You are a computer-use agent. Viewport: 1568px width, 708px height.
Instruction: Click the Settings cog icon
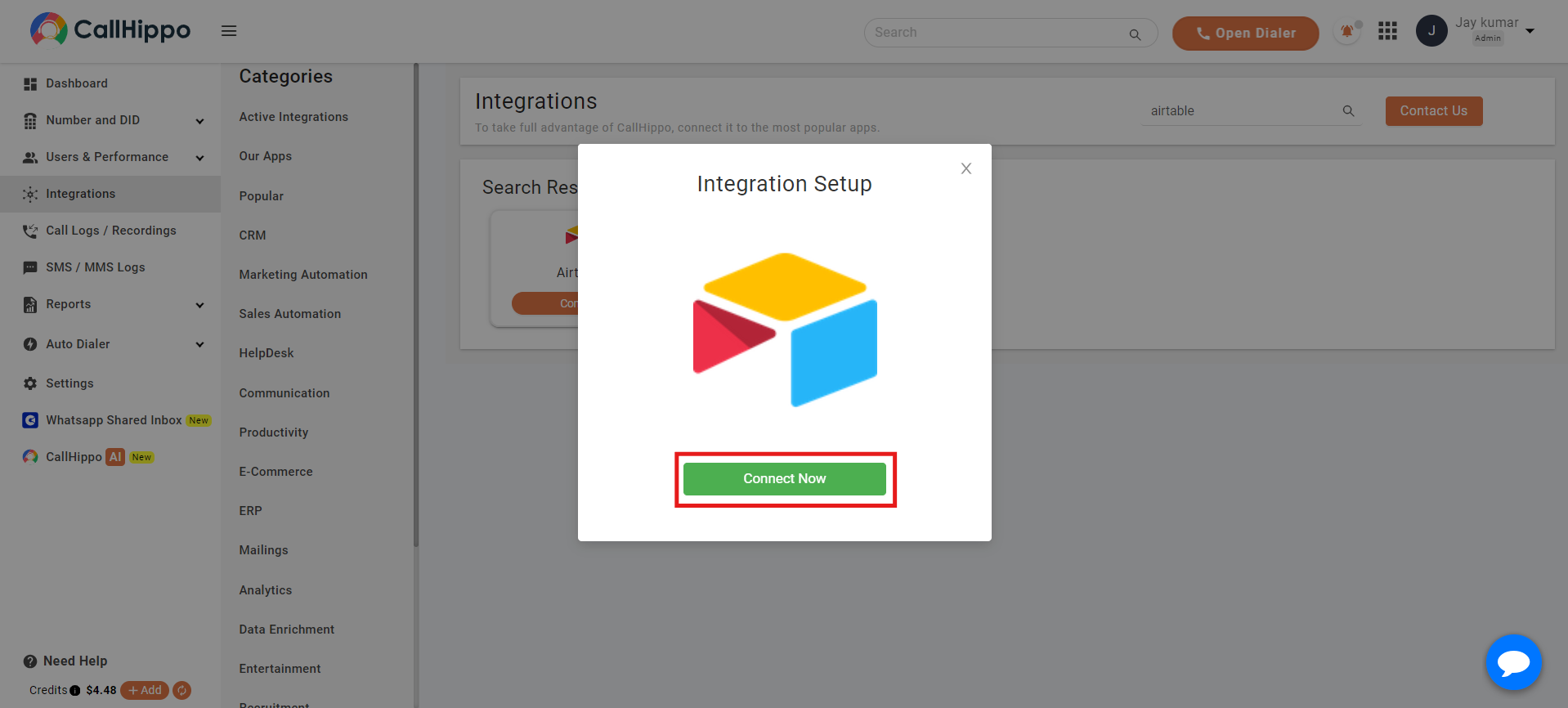(x=30, y=383)
